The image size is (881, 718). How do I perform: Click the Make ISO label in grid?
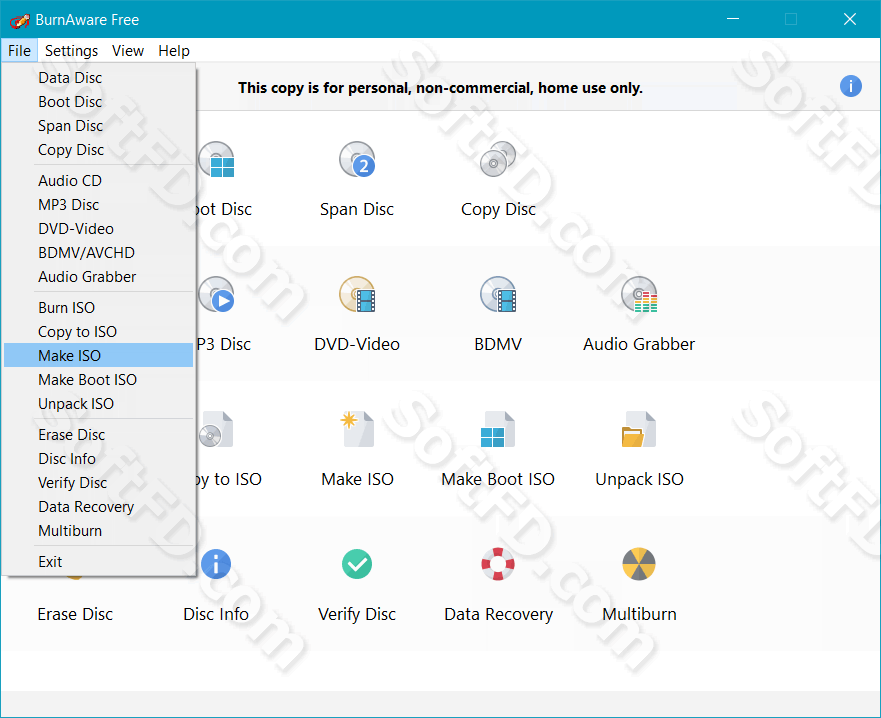point(357,479)
